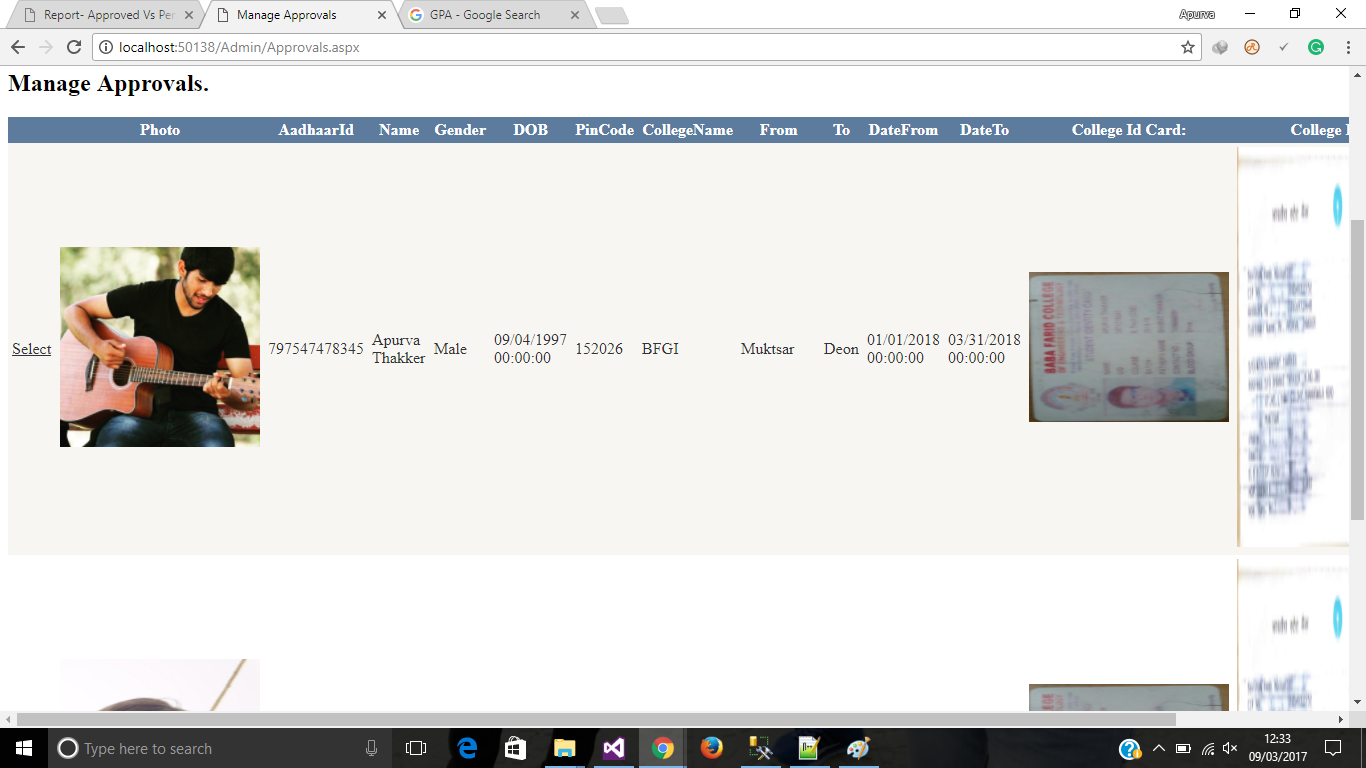This screenshot has height=768, width=1366.
Task: Click the BFGI college name cell
Action: pos(660,349)
